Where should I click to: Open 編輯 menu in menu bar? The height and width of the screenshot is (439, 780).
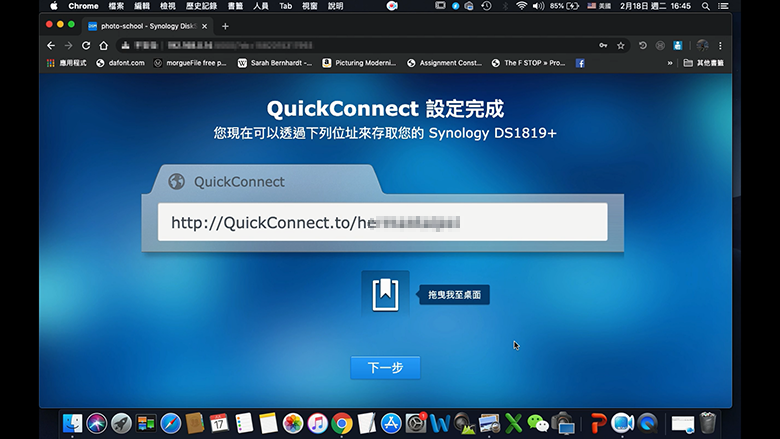tap(142, 6)
